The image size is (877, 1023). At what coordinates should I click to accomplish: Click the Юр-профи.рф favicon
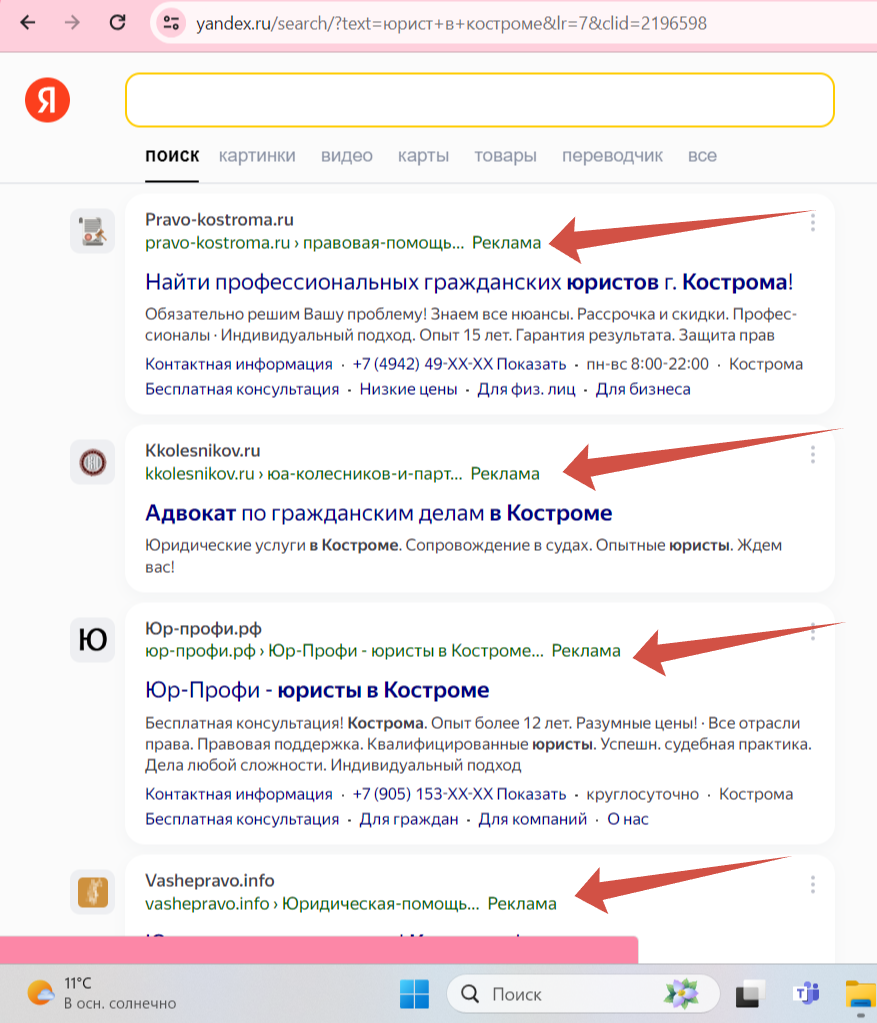pyautogui.click(x=92, y=640)
